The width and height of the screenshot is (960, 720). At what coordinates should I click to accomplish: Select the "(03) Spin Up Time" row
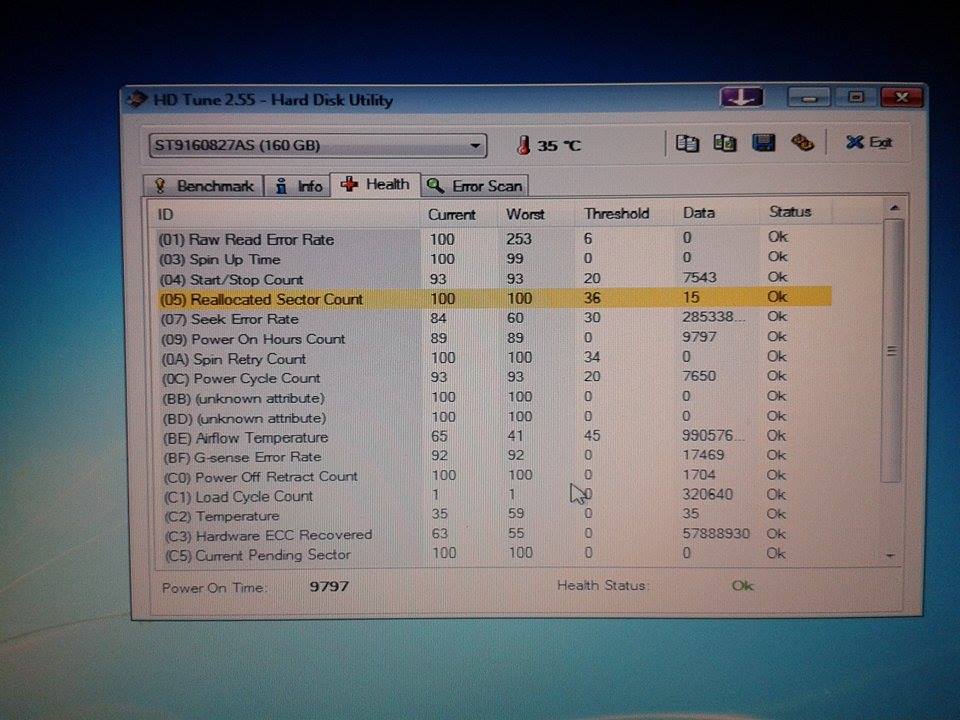click(x=493, y=258)
